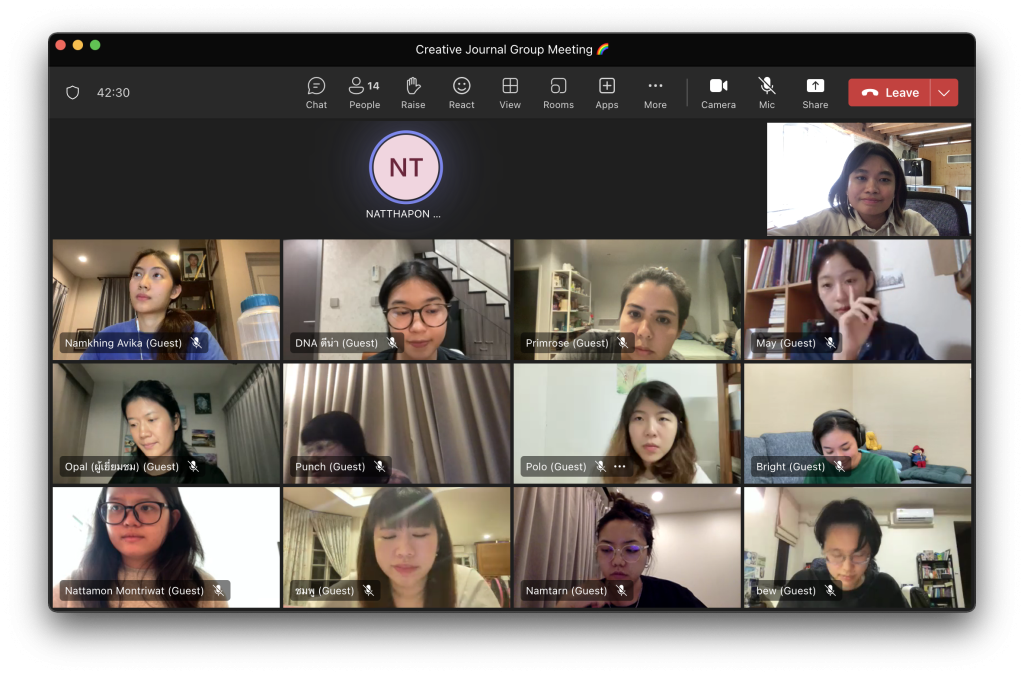
Task: Select bew (Guest) video tile
Action: point(857,547)
